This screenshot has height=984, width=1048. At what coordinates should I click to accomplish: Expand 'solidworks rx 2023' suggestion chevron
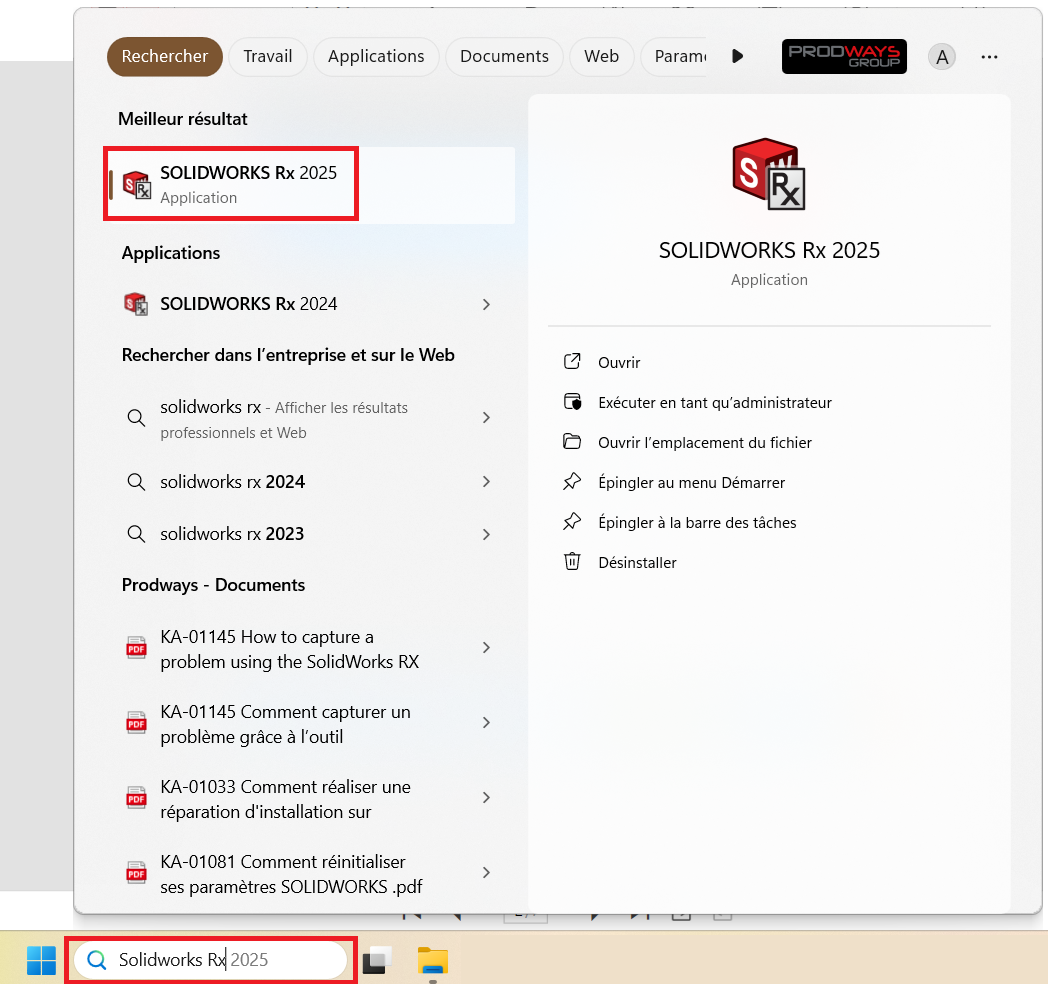click(x=487, y=534)
